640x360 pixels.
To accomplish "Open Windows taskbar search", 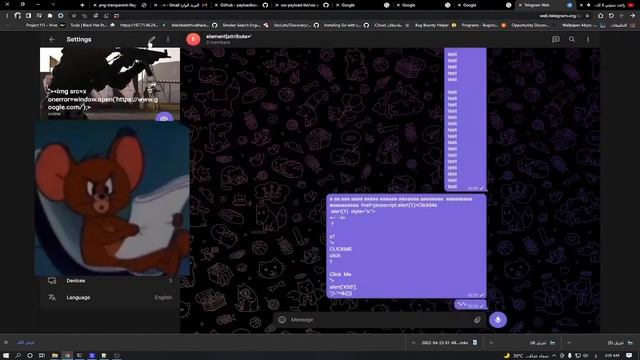I will click(x=18, y=356).
